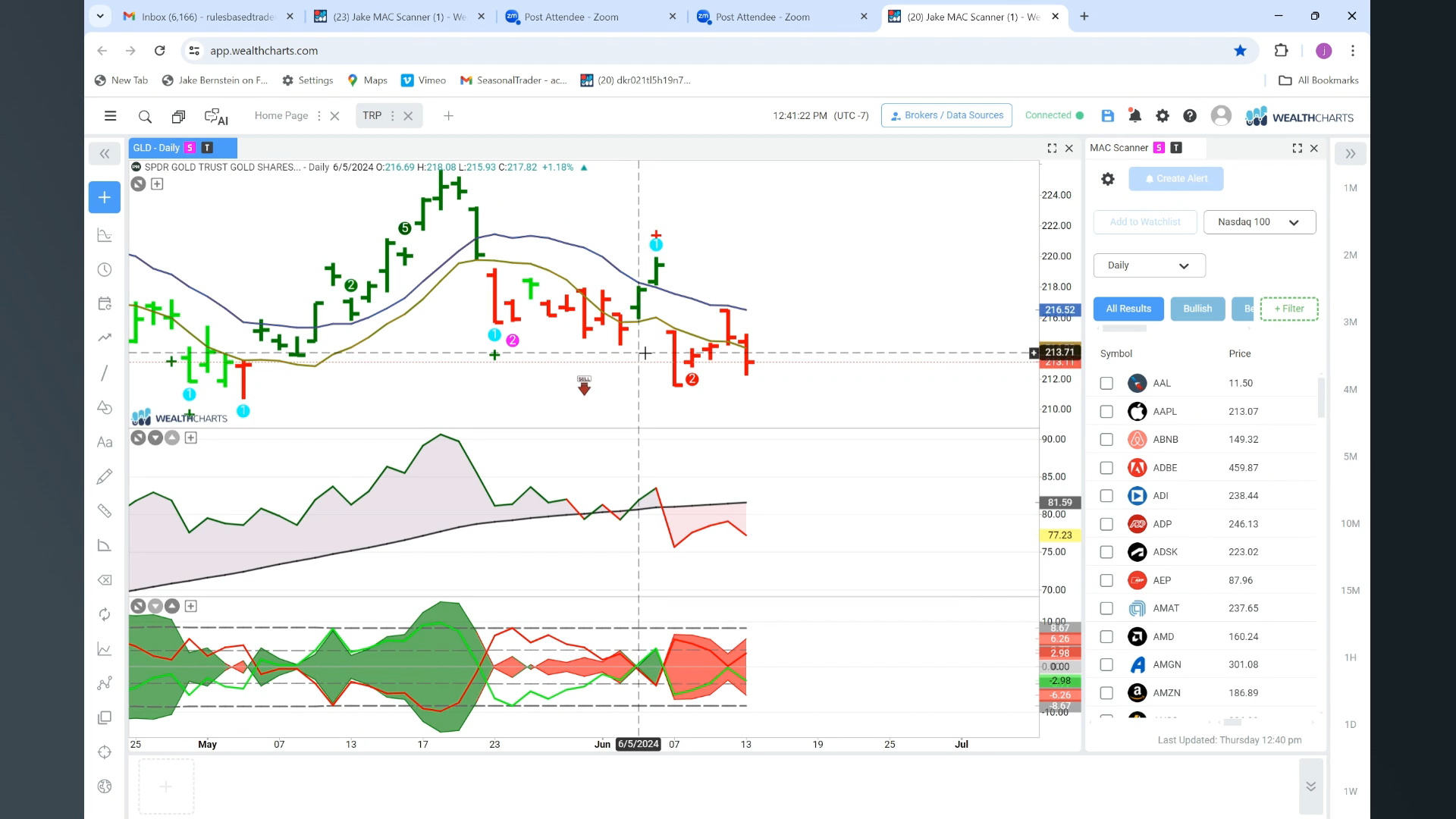Switch to Gmail Inbox browser tab
This screenshot has height=819, width=1456.
[209, 17]
